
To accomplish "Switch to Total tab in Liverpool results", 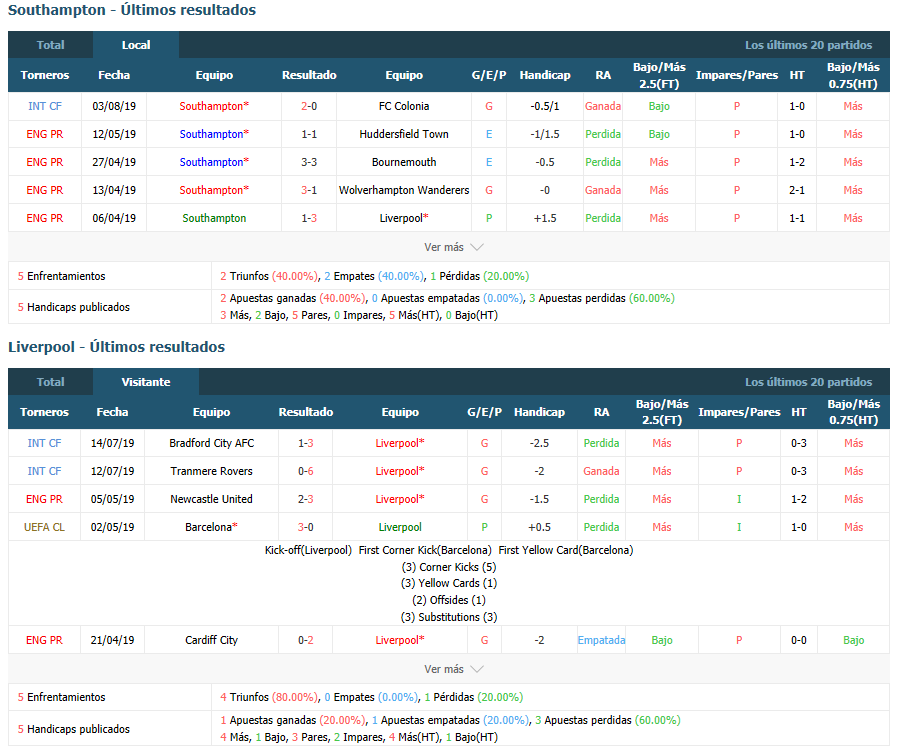I will pos(50,382).
